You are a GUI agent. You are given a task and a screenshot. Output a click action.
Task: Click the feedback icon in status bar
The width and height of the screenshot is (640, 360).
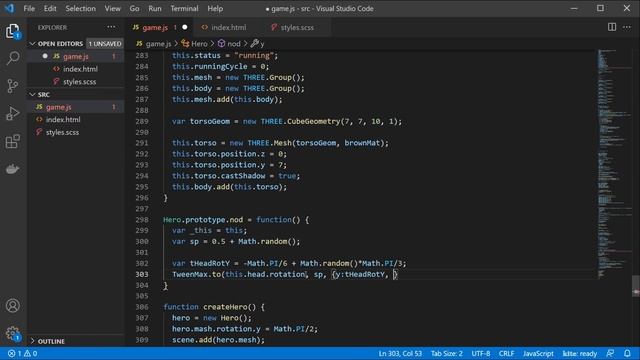pos(610,353)
